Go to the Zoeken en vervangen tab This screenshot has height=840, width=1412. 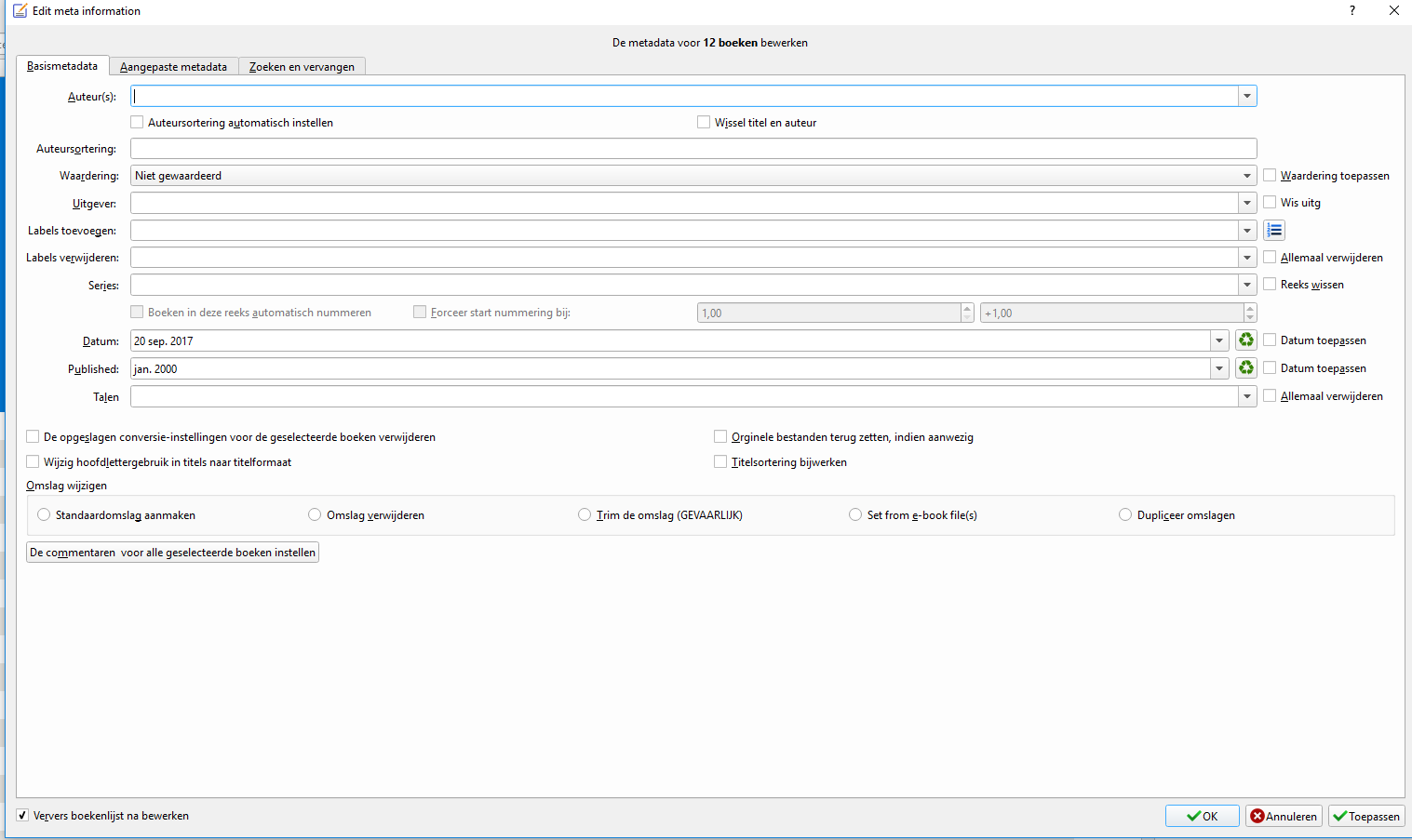pyautogui.click(x=302, y=67)
